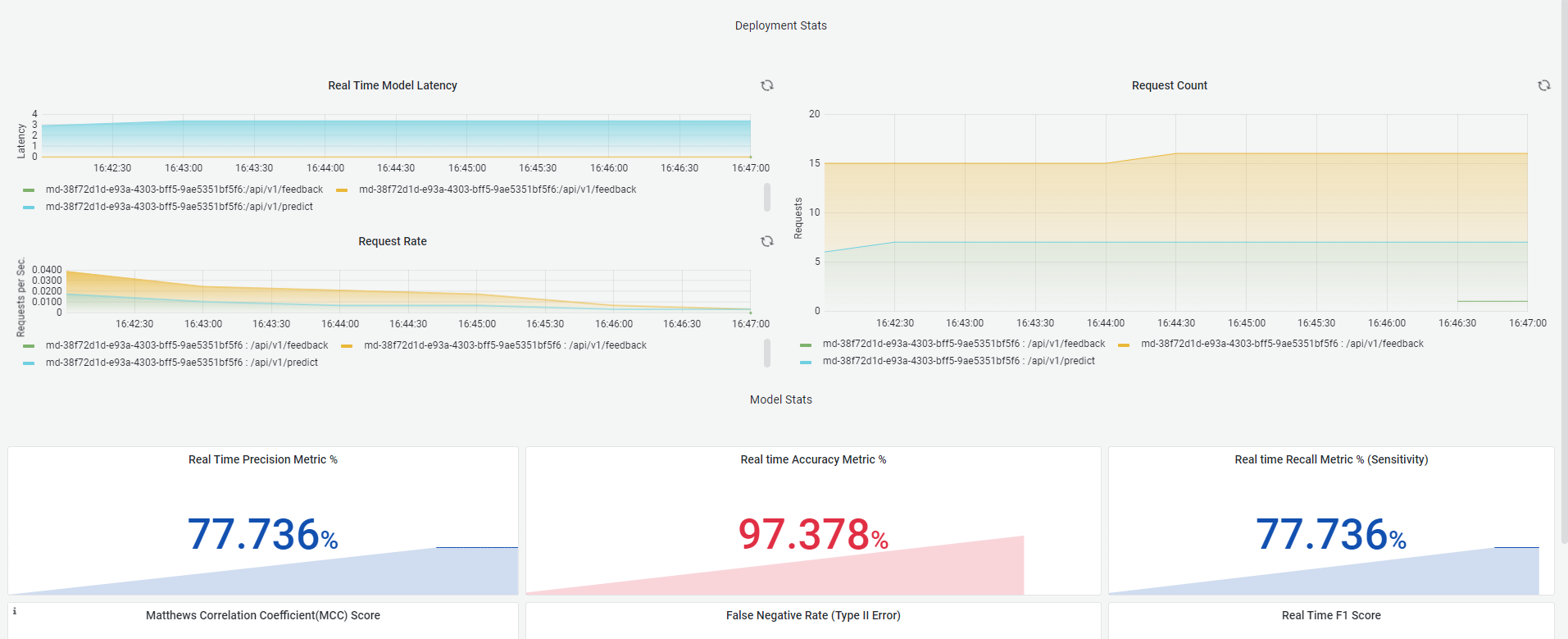
Task: Click the Request Rate panel title
Action: [393, 241]
